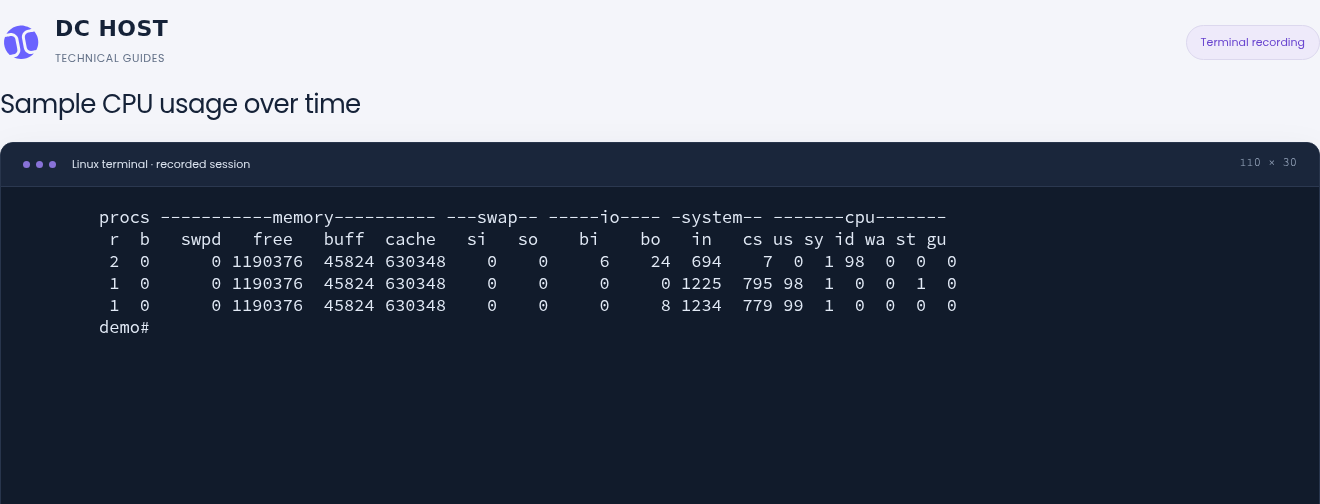The width and height of the screenshot is (1320, 504).
Task: Click the value 795 in the cs column
Action: tap(757, 283)
